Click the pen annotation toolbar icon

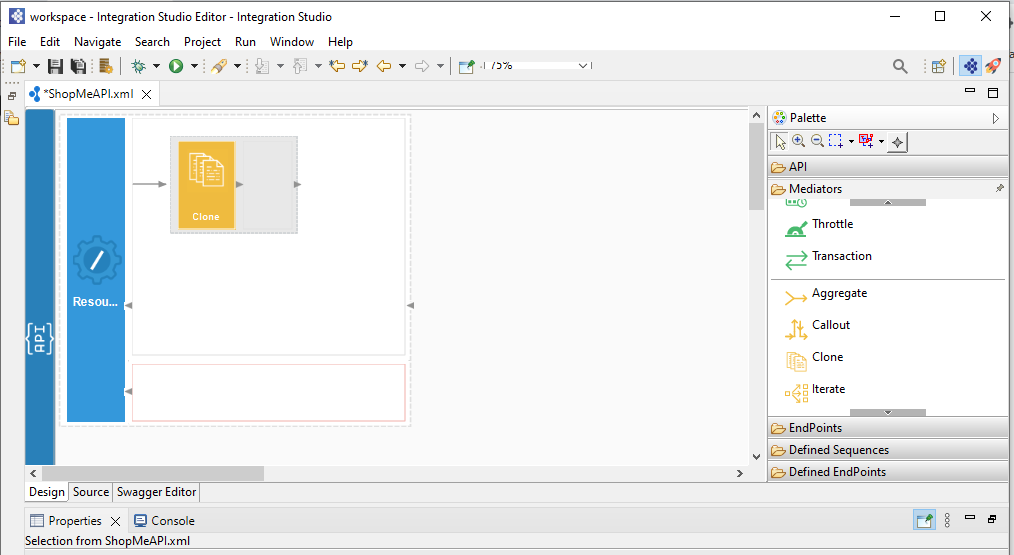click(219, 66)
